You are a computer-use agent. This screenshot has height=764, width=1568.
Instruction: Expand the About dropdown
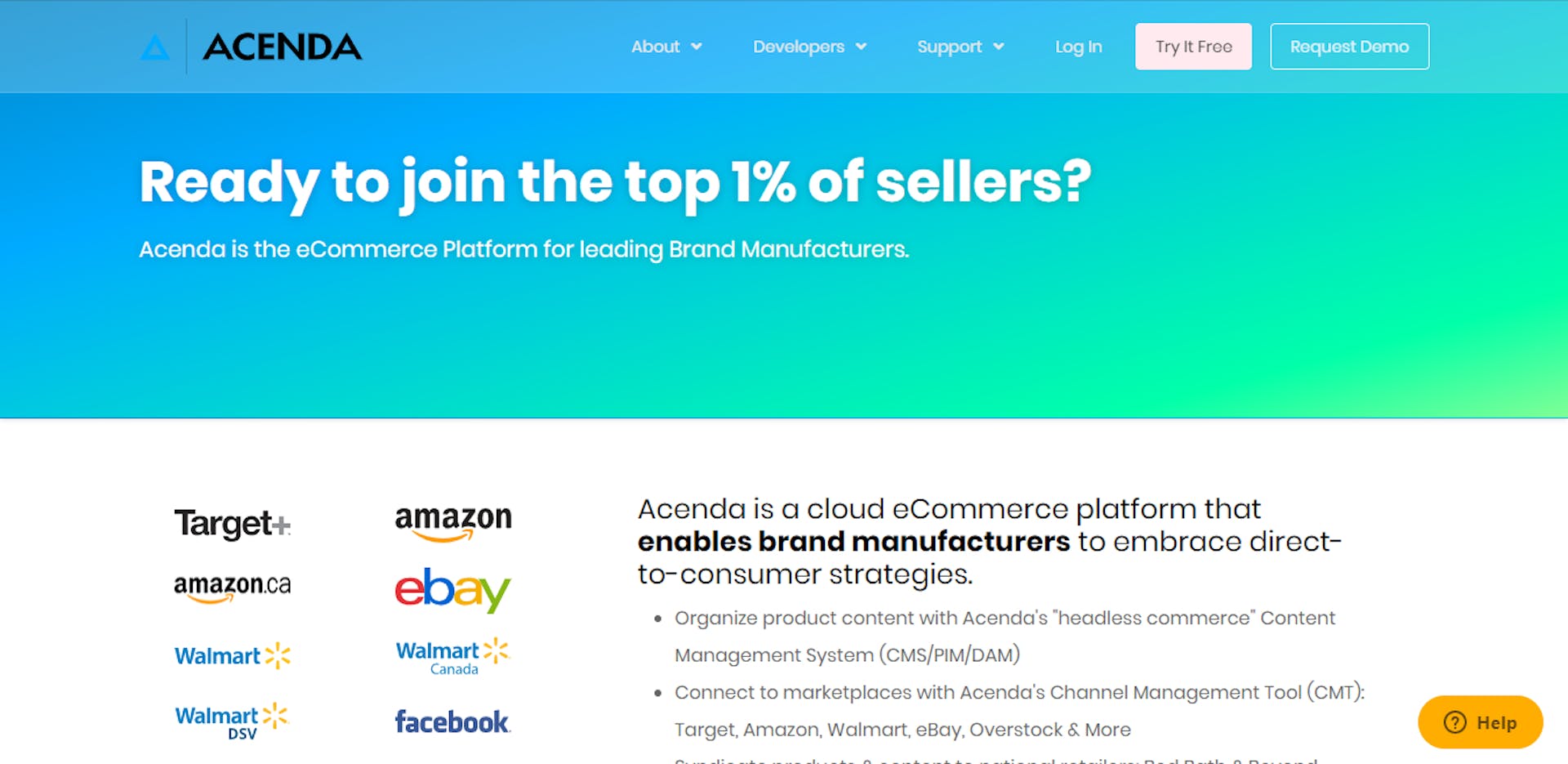coord(697,47)
